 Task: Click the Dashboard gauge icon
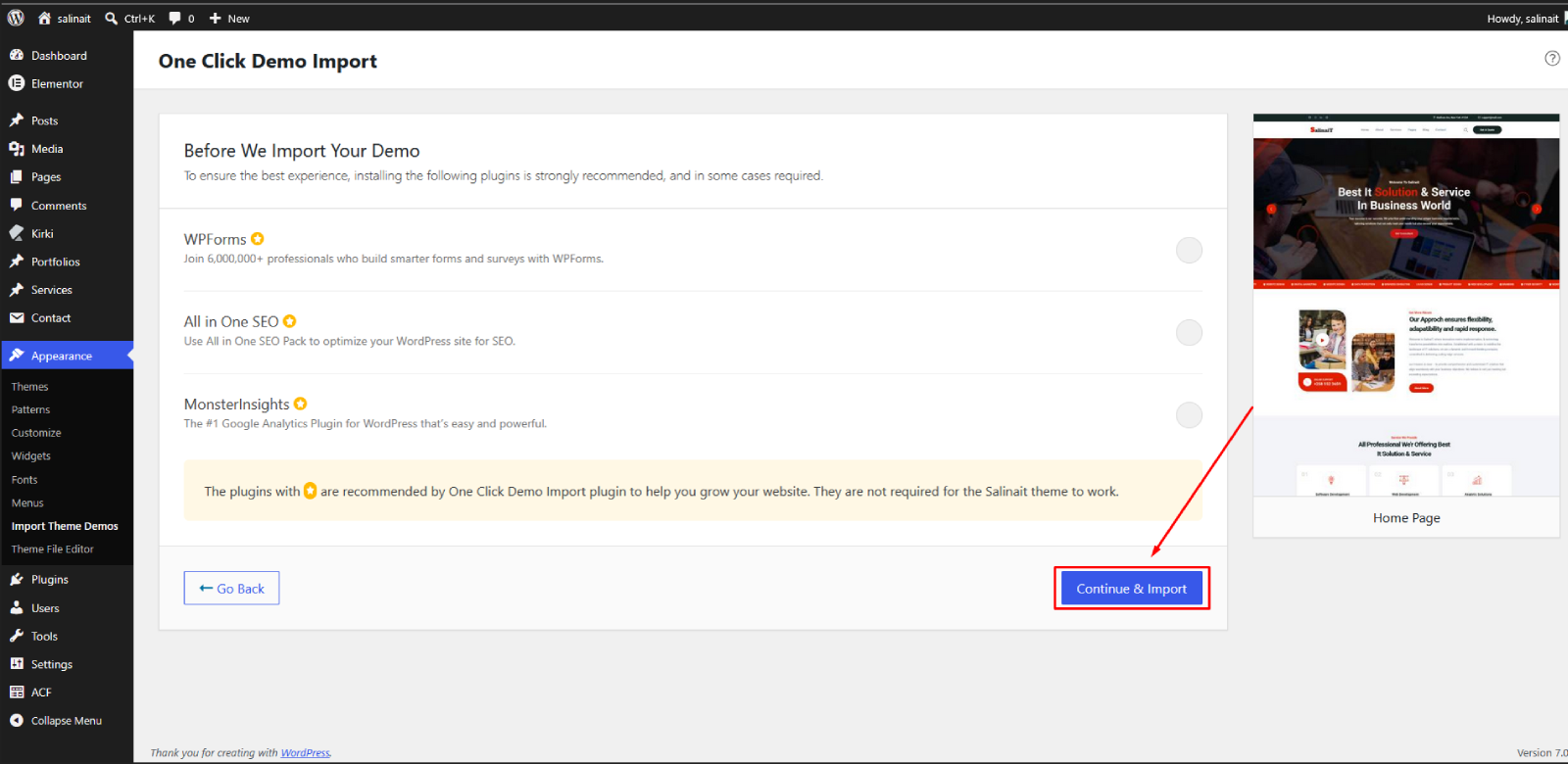click(x=17, y=55)
